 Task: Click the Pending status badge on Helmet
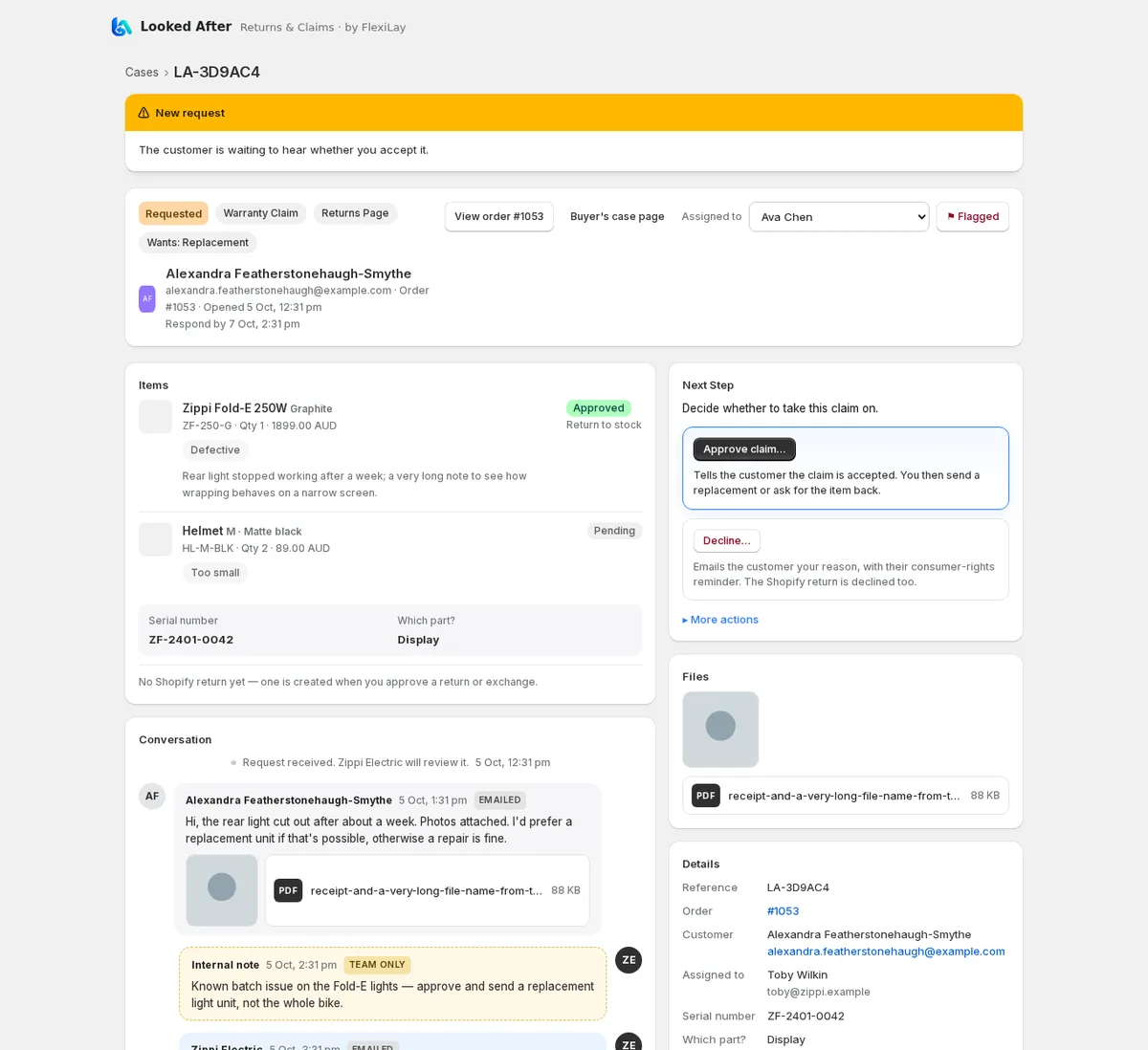pyautogui.click(x=614, y=531)
